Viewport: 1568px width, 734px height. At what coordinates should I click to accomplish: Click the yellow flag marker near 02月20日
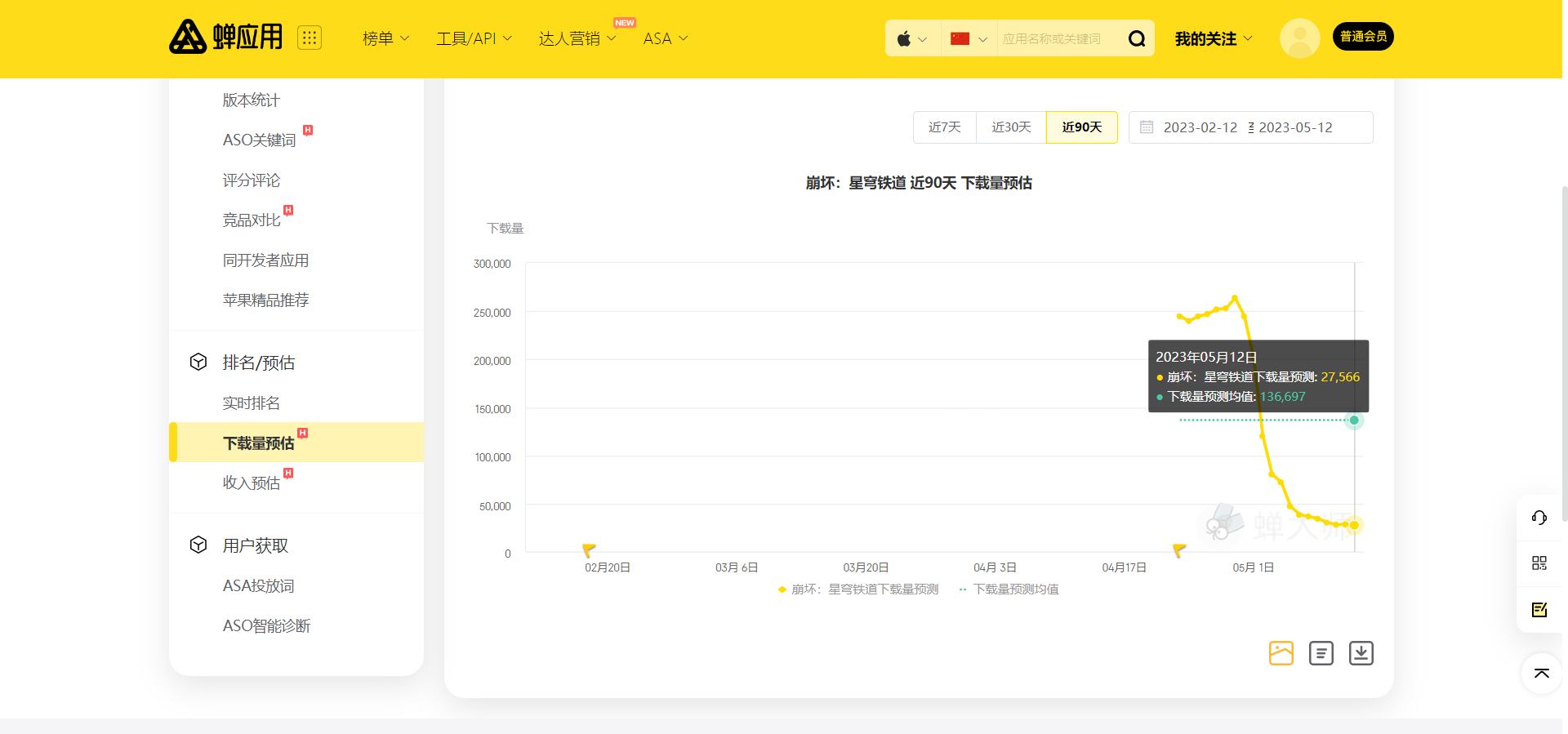[x=589, y=549]
